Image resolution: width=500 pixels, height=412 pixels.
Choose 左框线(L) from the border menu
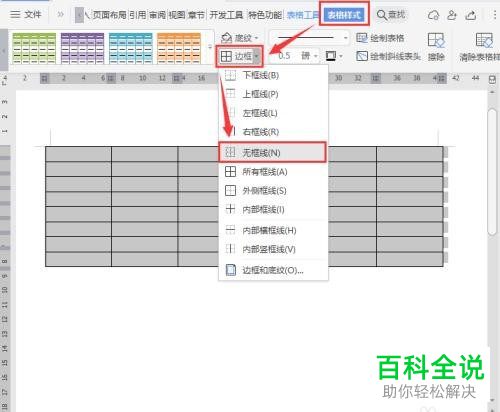273,113
